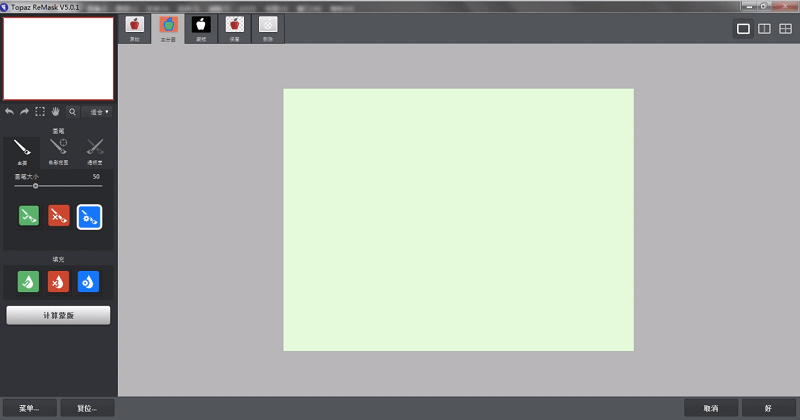Image resolution: width=800 pixels, height=420 pixels.
Task: Click the undo arrow icon
Action: 9,112
